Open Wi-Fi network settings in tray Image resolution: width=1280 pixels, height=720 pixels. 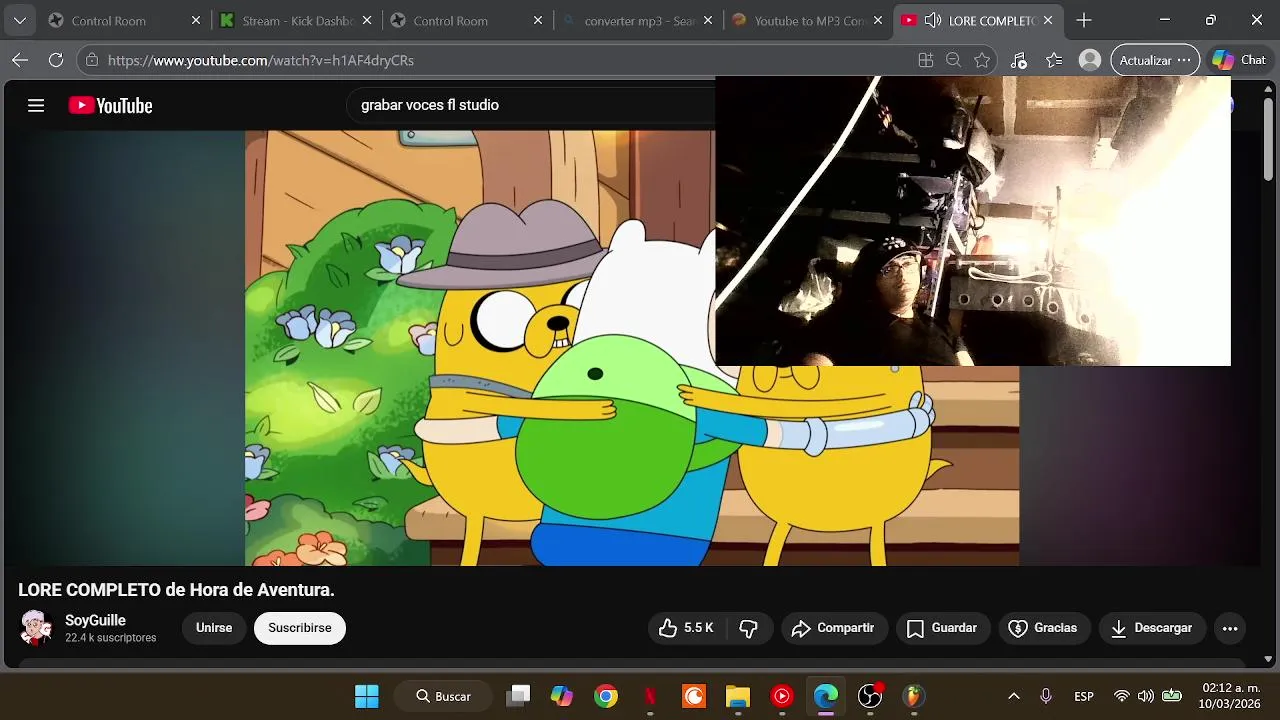point(1122,696)
